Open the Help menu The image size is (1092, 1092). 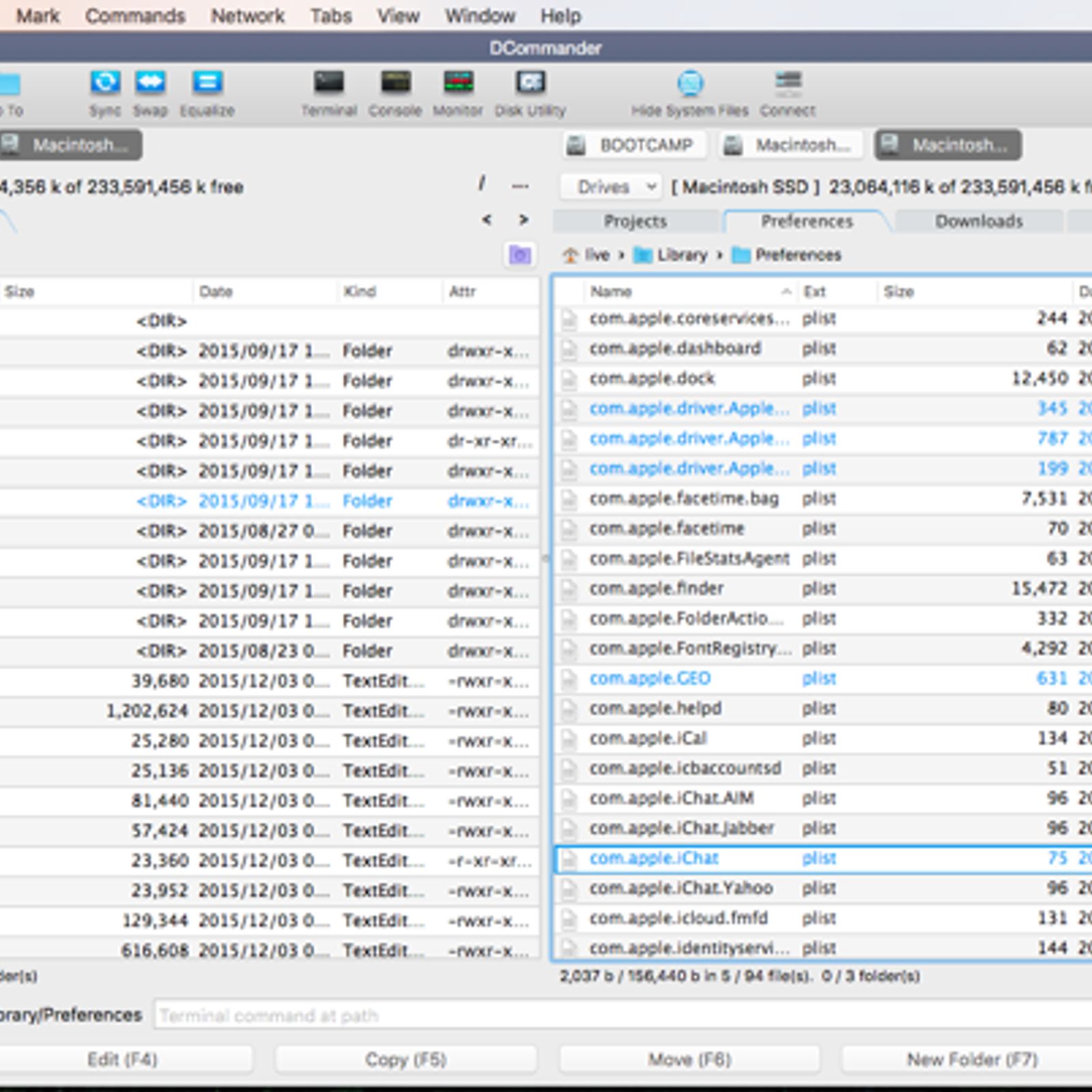[x=561, y=16]
